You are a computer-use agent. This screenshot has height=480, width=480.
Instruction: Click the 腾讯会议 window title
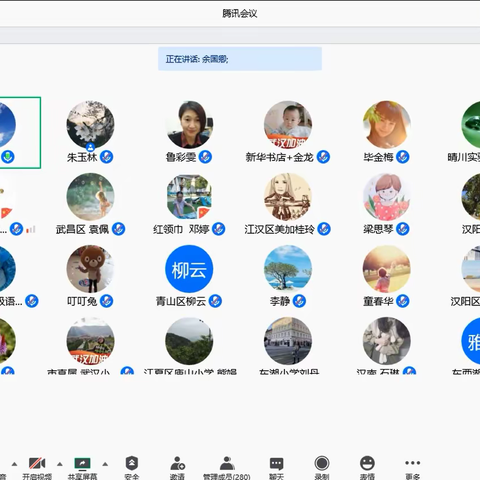tap(240, 14)
